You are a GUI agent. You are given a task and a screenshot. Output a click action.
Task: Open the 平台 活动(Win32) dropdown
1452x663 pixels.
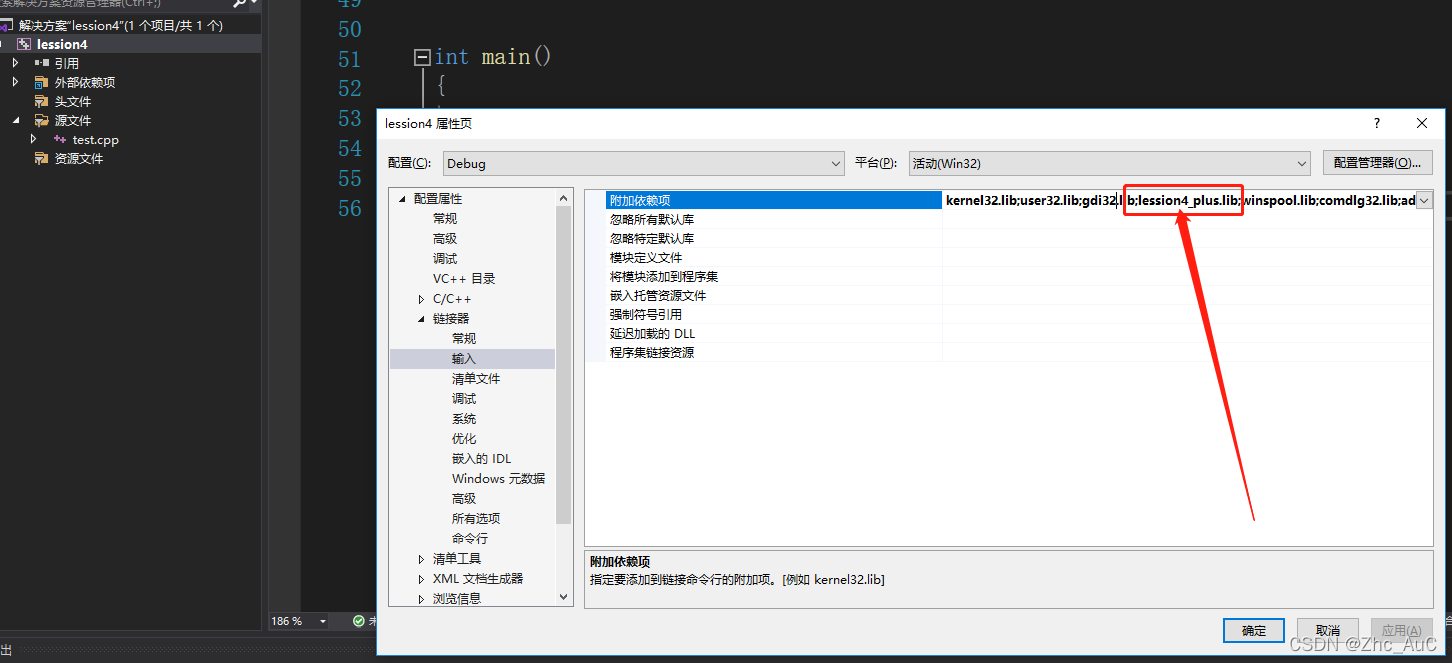coord(1109,163)
